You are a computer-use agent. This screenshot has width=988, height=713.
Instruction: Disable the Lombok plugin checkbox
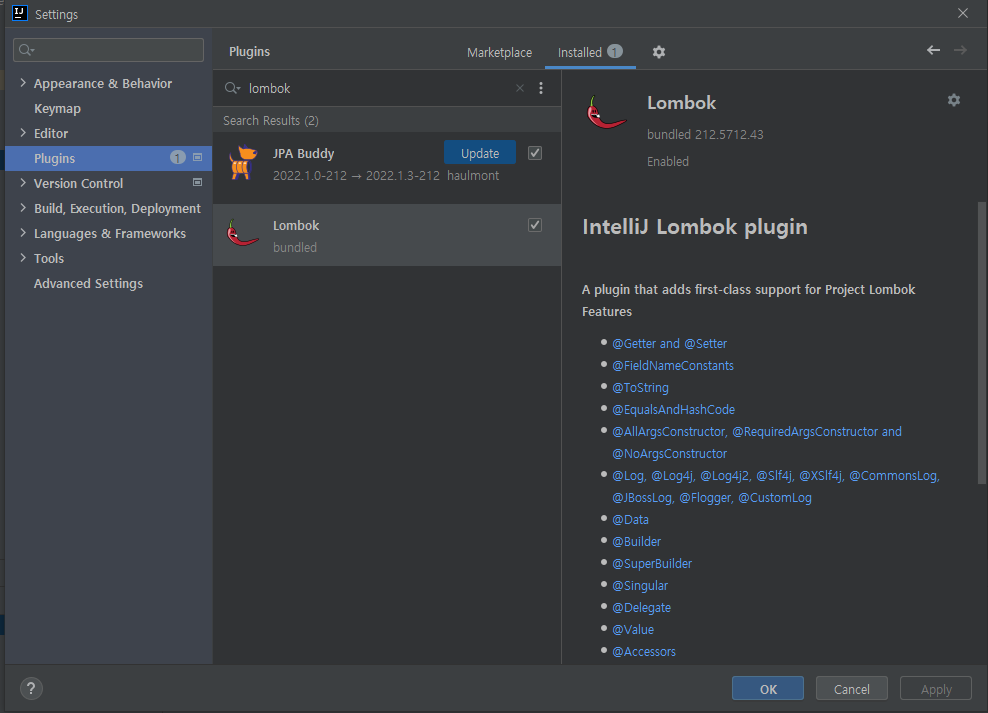[535, 225]
